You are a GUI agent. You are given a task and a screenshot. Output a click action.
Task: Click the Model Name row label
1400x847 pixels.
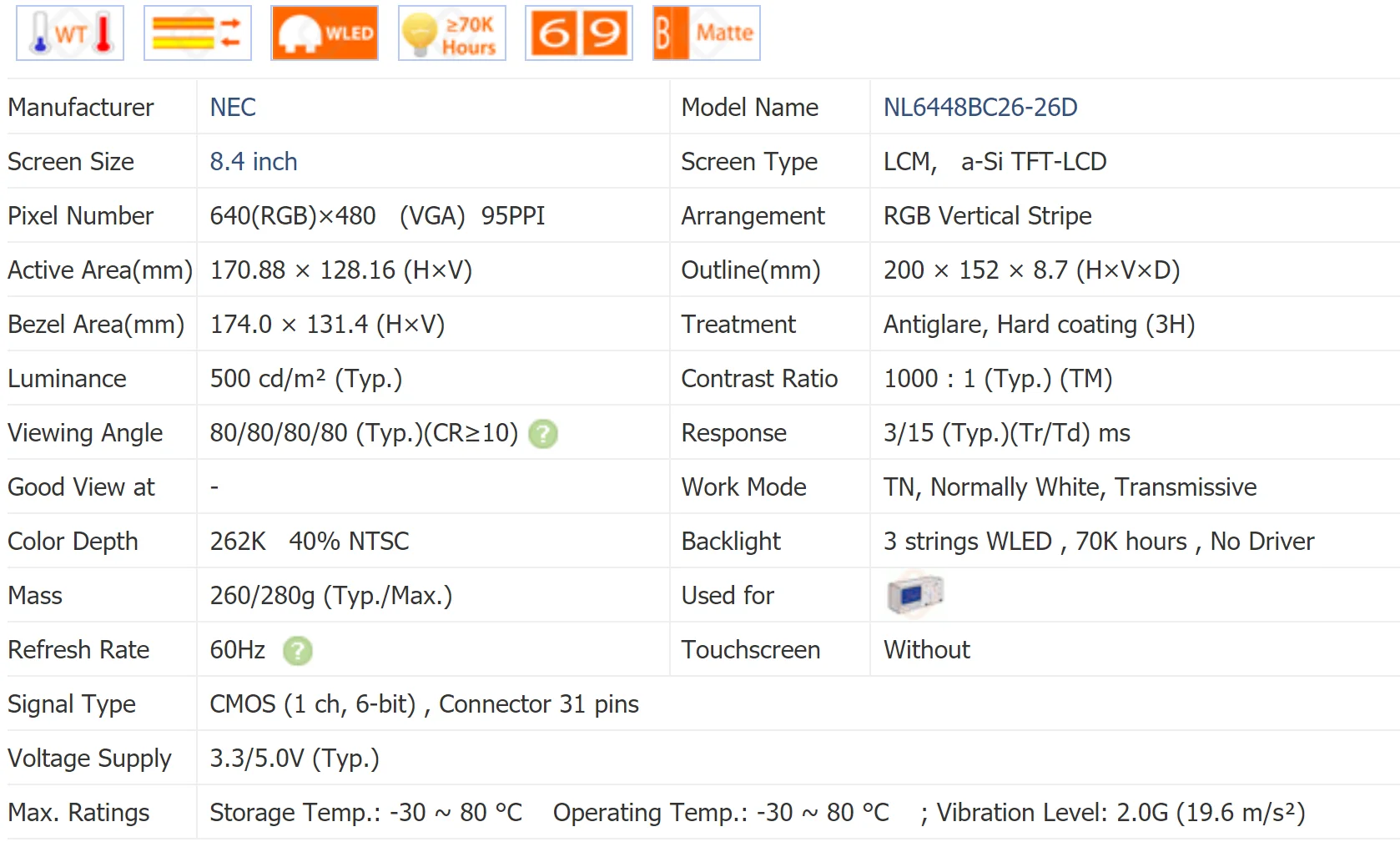pos(750,108)
